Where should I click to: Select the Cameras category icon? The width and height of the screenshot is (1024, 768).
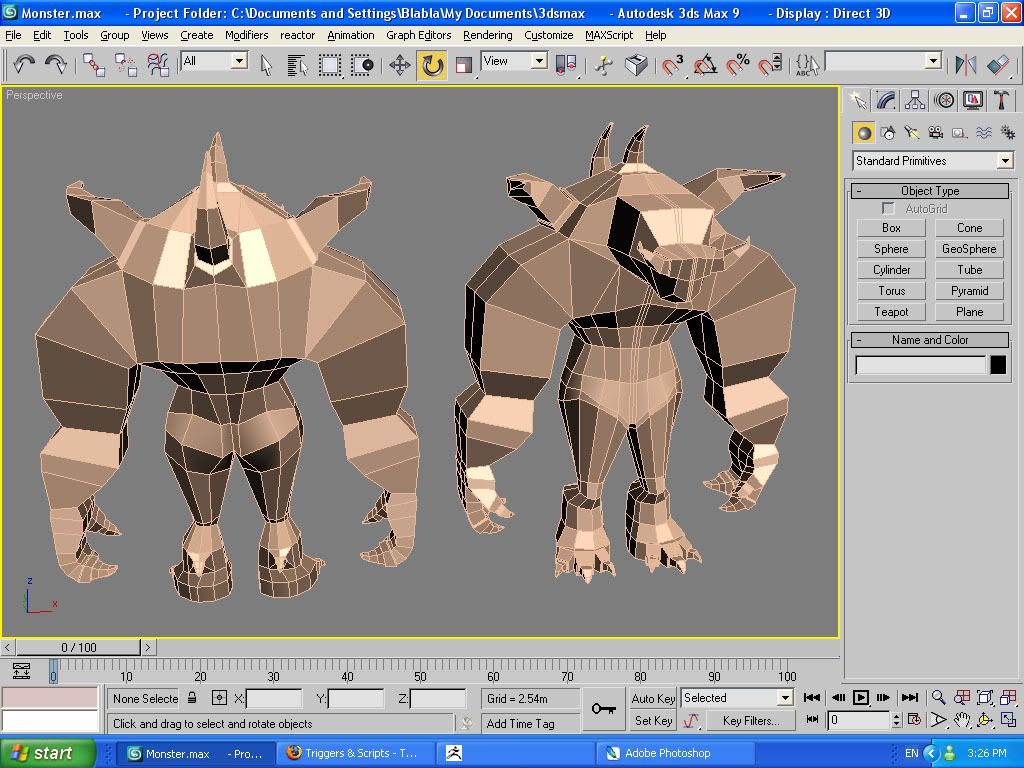click(936, 133)
